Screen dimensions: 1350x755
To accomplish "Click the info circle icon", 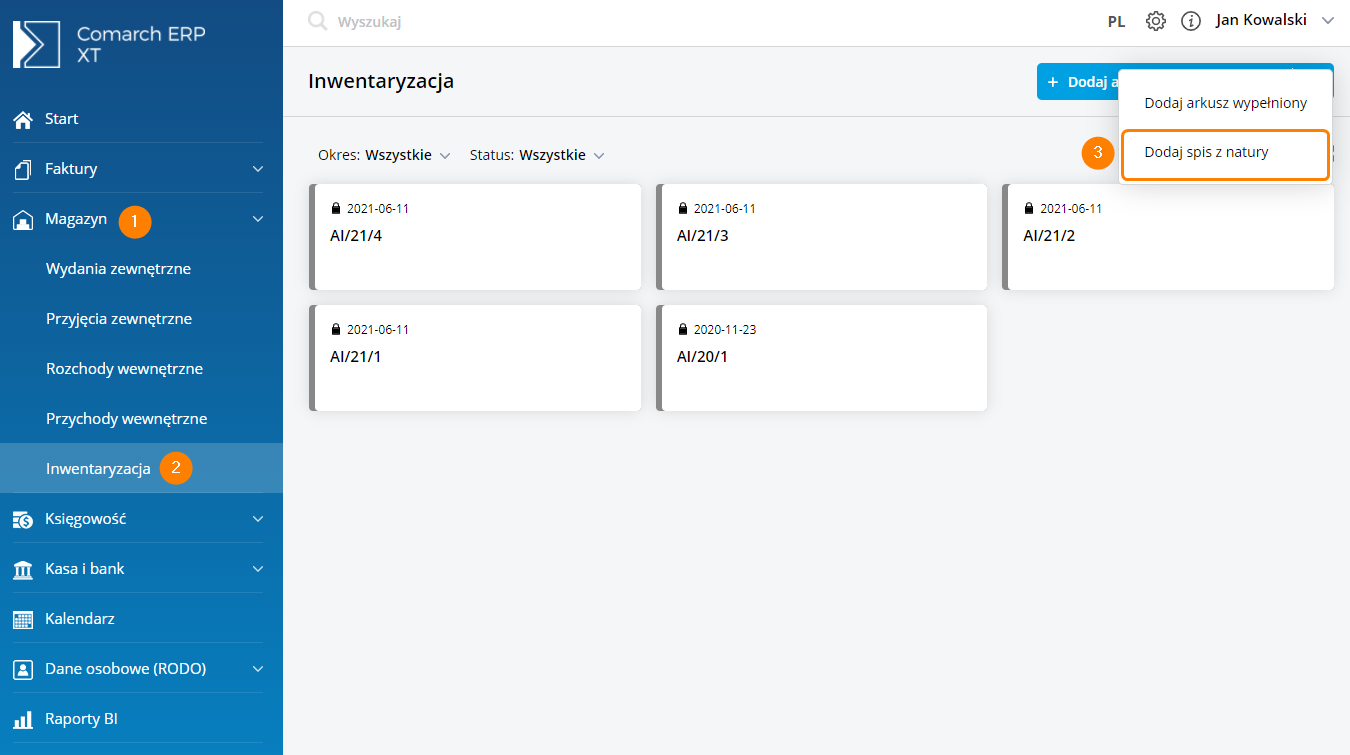I will (1191, 21).
